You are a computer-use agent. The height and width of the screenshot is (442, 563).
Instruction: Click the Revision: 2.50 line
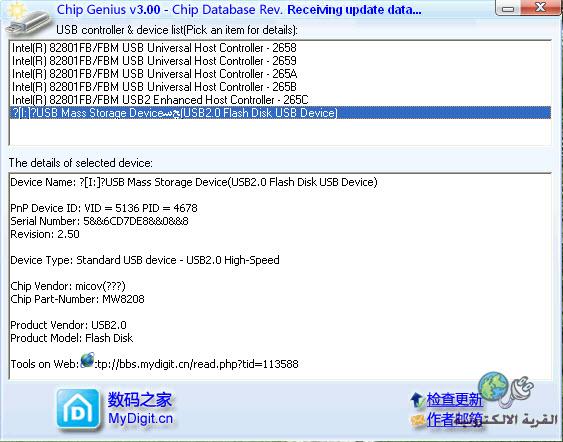[x=45, y=234]
